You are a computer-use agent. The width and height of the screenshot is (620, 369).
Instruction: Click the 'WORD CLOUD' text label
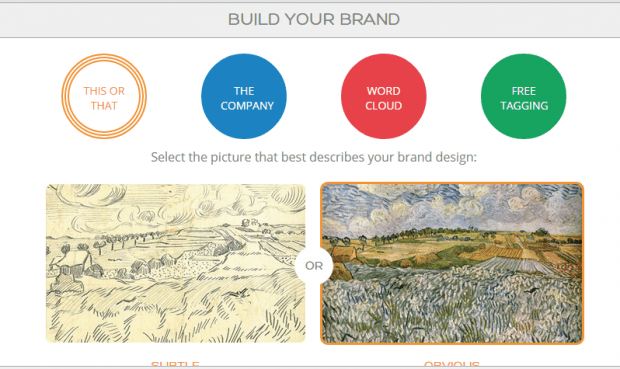tap(384, 98)
